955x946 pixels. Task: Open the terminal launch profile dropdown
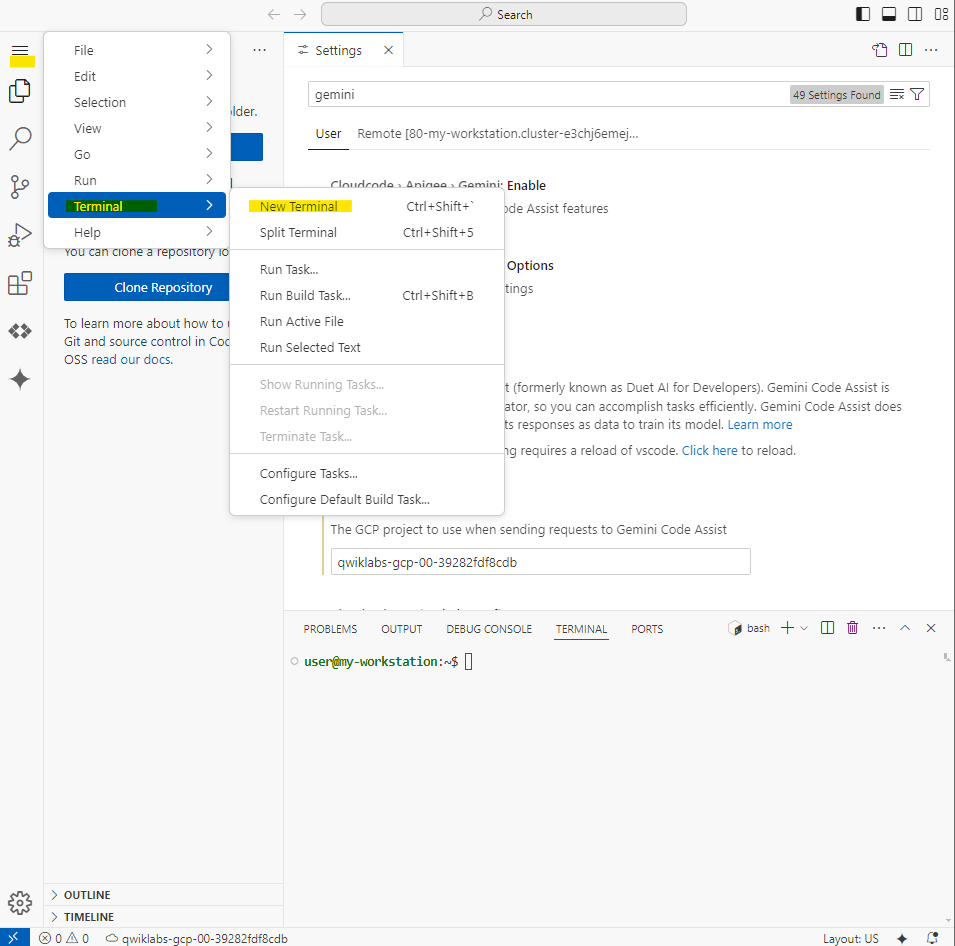click(804, 628)
